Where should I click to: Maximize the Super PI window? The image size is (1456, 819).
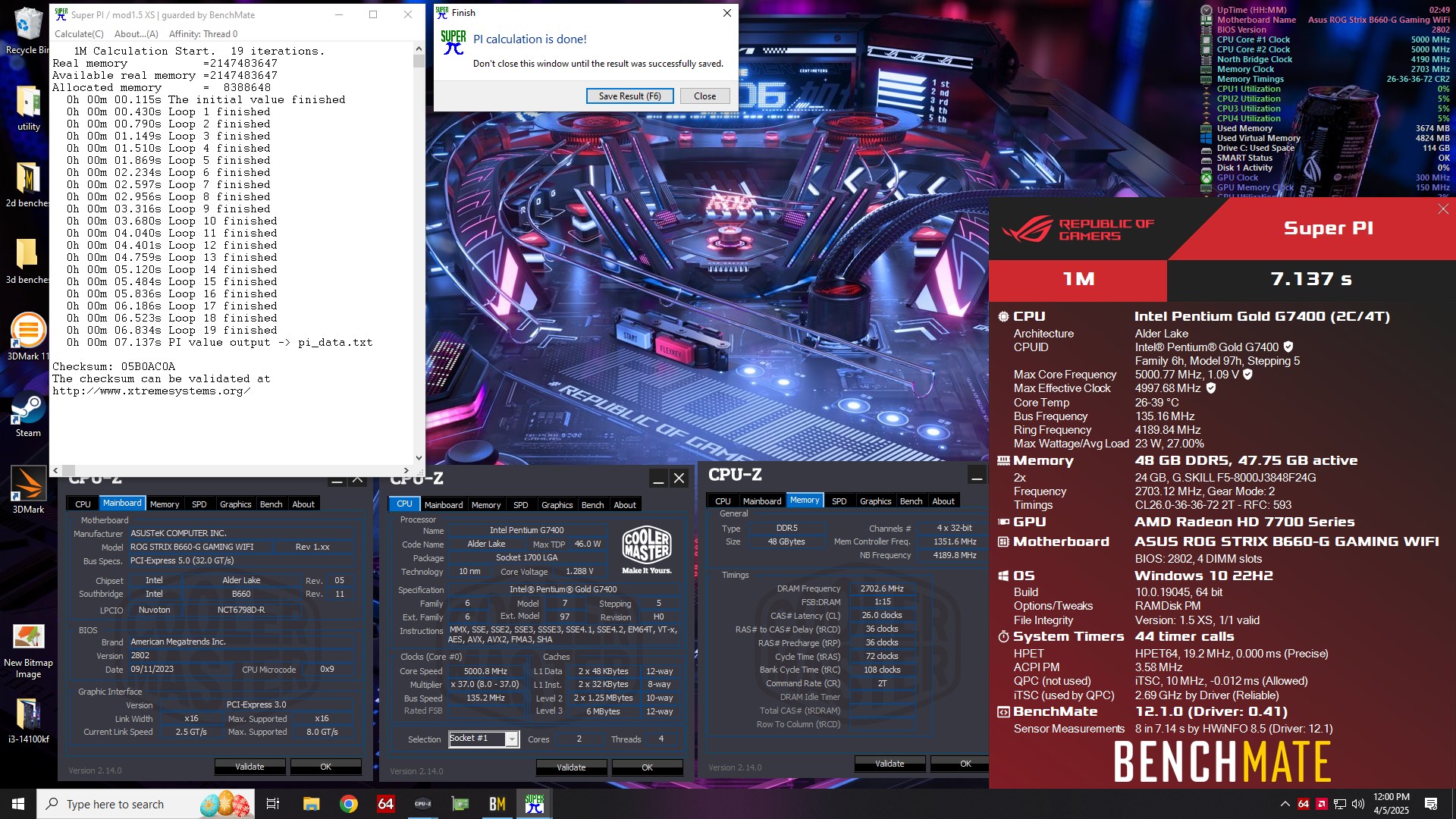point(373,14)
